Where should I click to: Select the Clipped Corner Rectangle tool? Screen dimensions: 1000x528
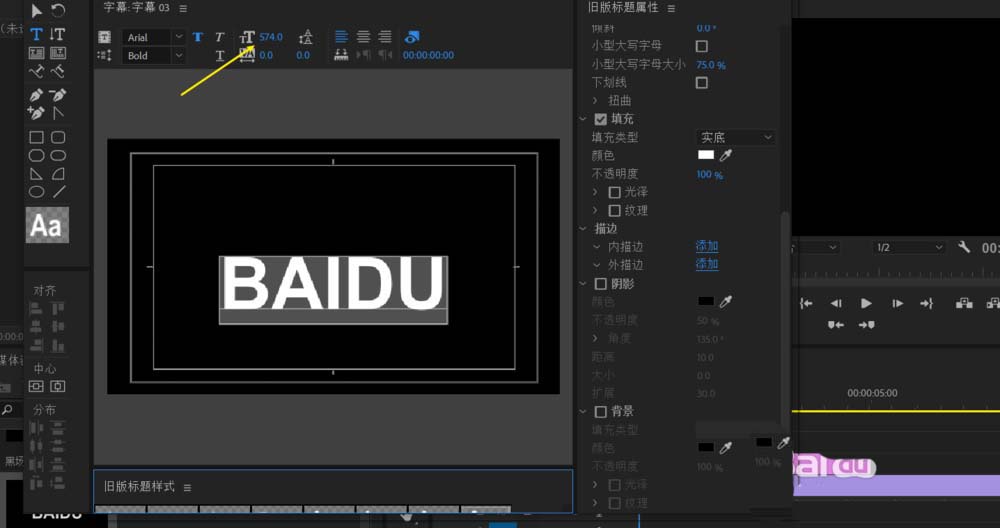[x=36, y=156]
